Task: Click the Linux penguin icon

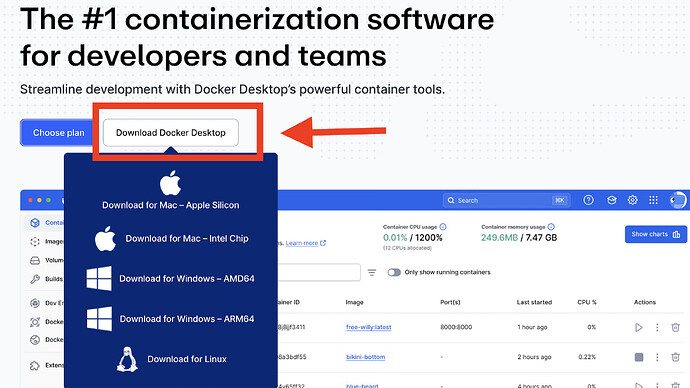Action: 127,359
